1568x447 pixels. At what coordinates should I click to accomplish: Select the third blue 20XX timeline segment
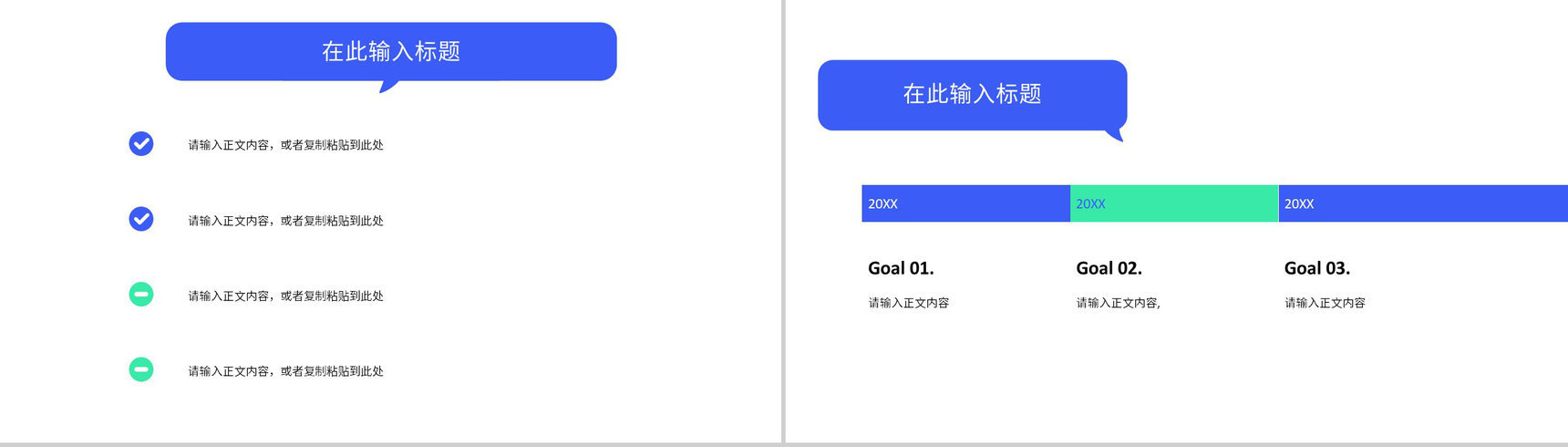pyautogui.click(x=1423, y=203)
